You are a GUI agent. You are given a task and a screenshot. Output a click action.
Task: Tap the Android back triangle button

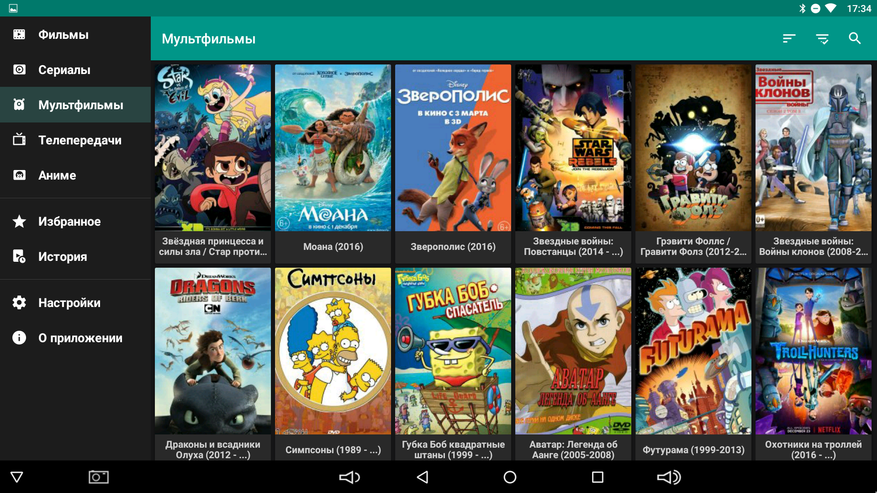[423, 477]
